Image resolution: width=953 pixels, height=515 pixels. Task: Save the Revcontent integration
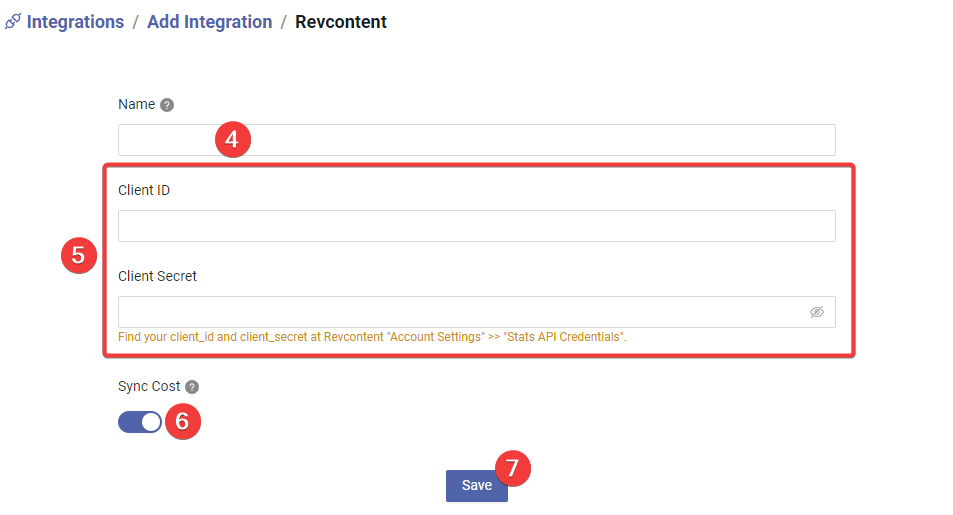click(476, 485)
